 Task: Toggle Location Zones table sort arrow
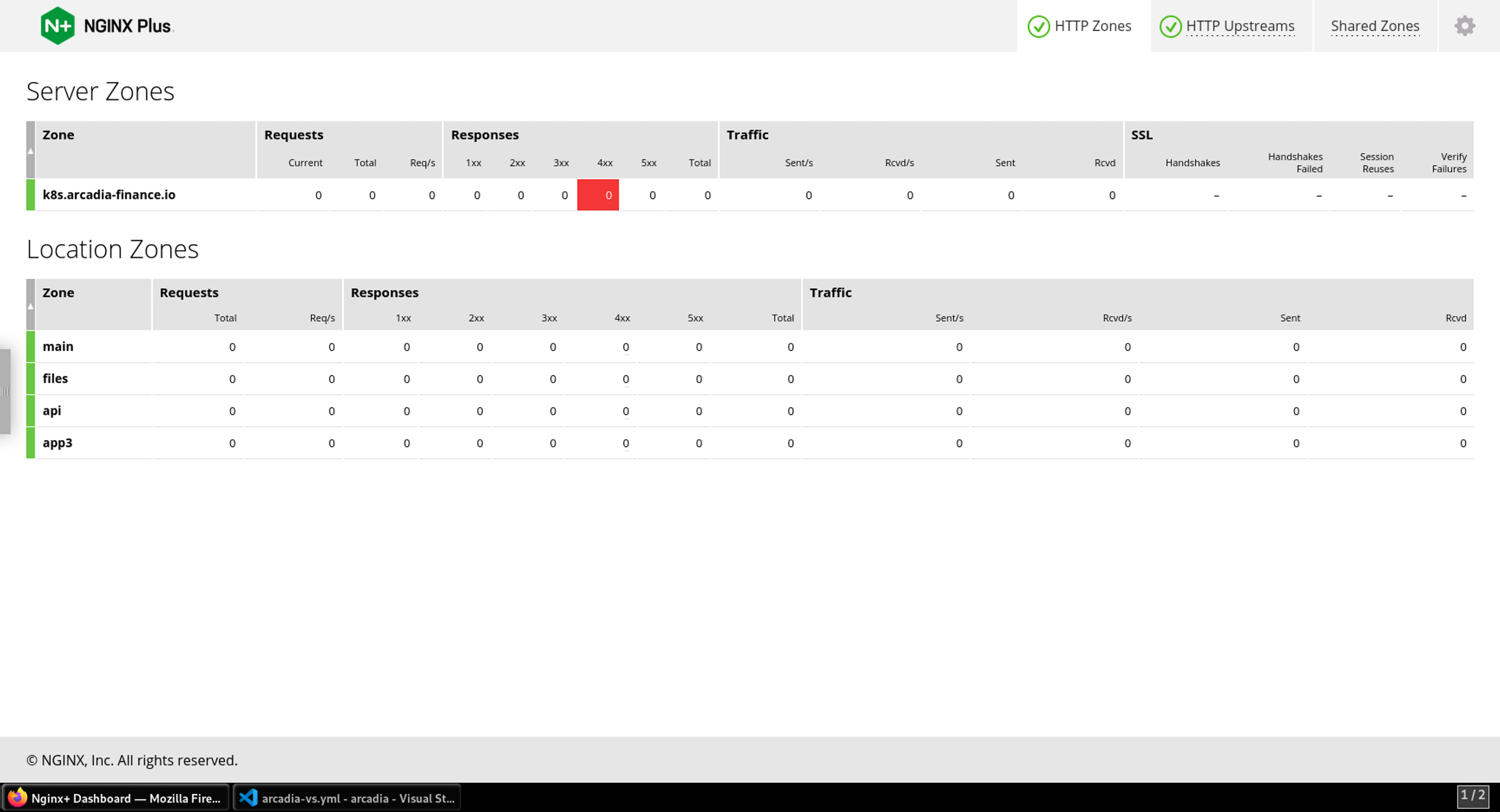pos(30,306)
